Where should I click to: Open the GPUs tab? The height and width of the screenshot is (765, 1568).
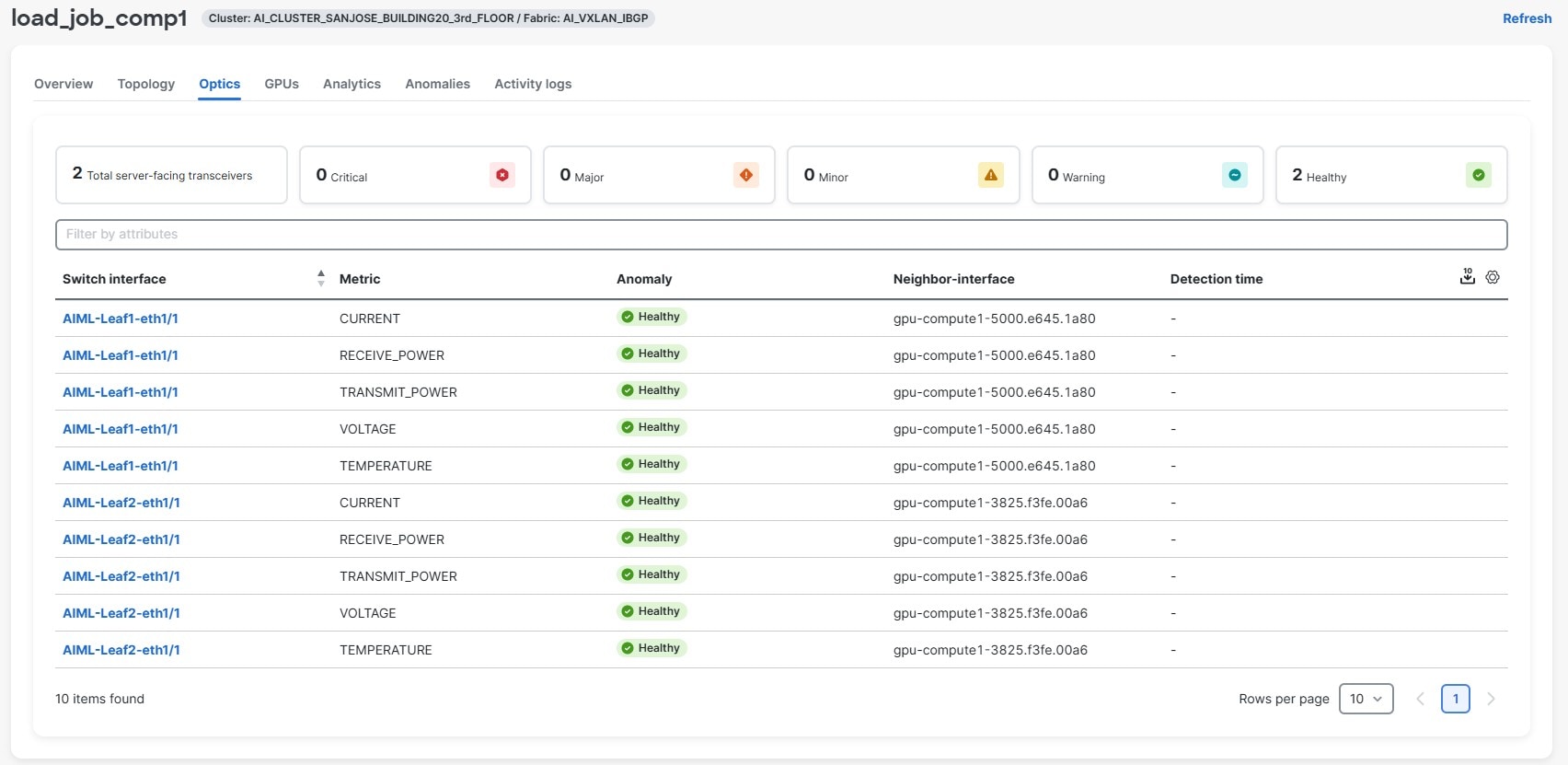tap(282, 84)
